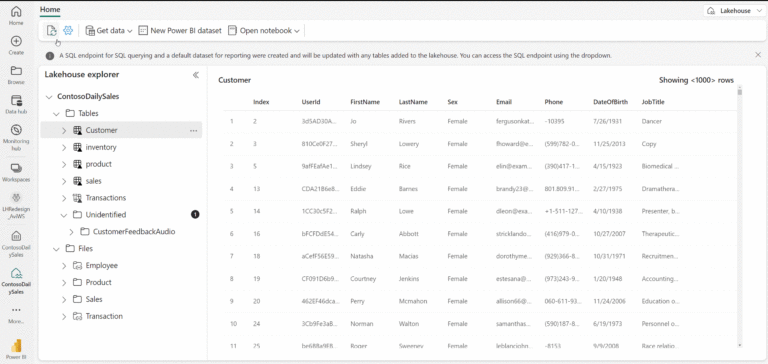Expand the Open notebook dropdown
This screenshot has width=768, height=364.
click(x=264, y=30)
